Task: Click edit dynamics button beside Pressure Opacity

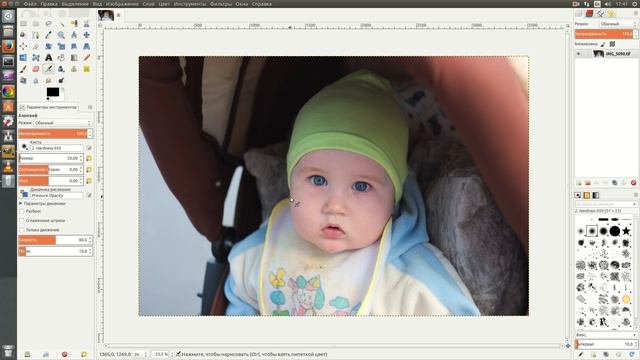Action: pos(89,195)
